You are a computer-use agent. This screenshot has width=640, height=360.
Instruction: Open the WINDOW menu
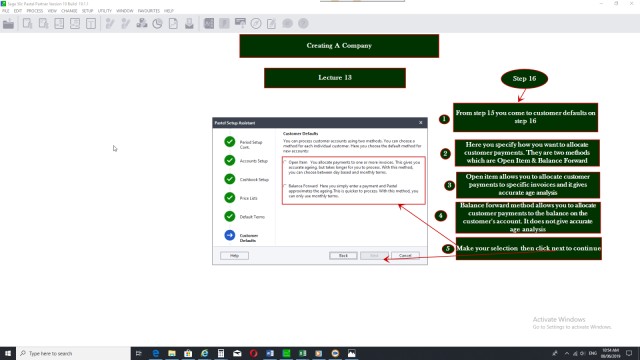pyautogui.click(x=125, y=11)
